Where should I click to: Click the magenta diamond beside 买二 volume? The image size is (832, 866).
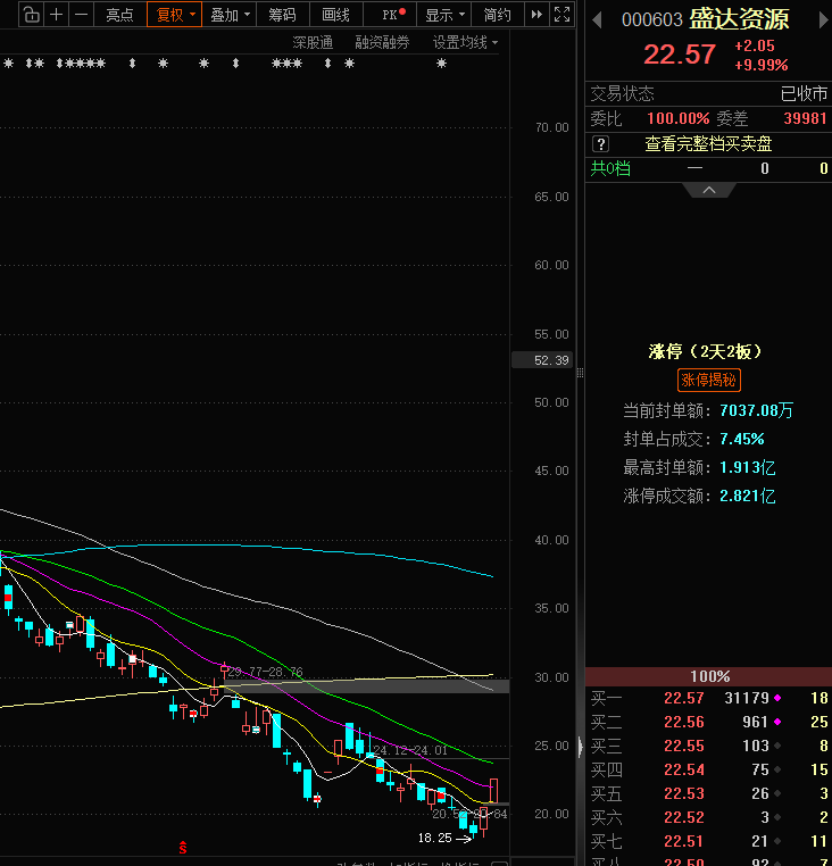click(777, 722)
